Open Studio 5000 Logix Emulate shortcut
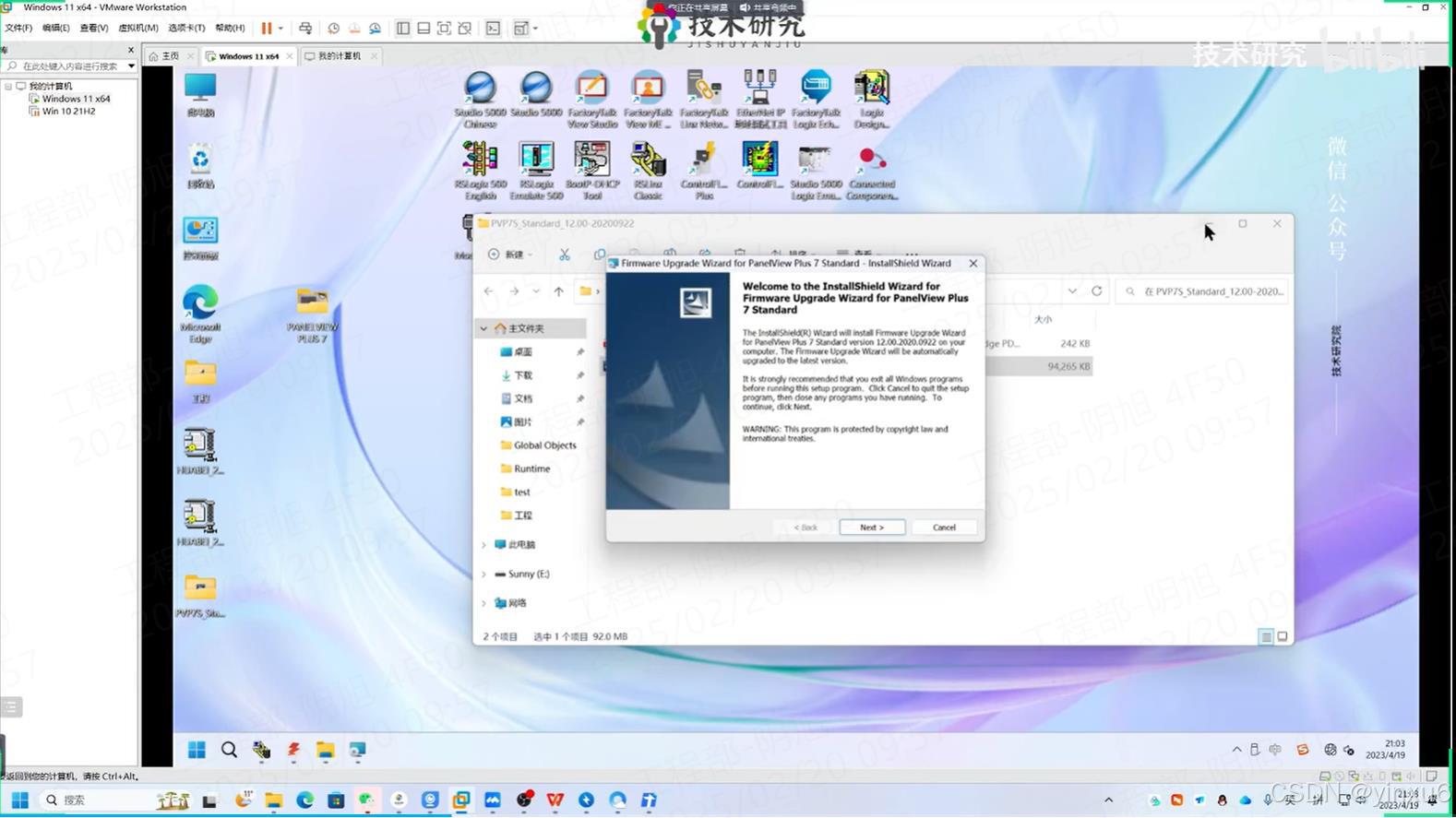The height and width of the screenshot is (818, 1456). 816,171
